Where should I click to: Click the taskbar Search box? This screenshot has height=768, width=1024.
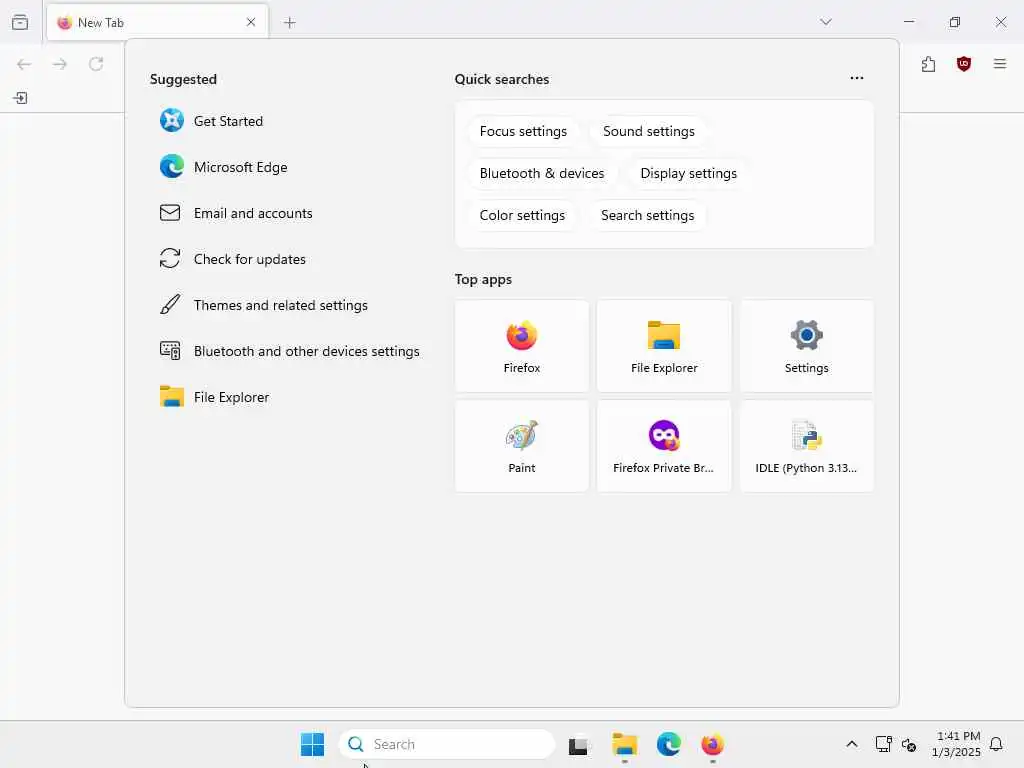[447, 744]
